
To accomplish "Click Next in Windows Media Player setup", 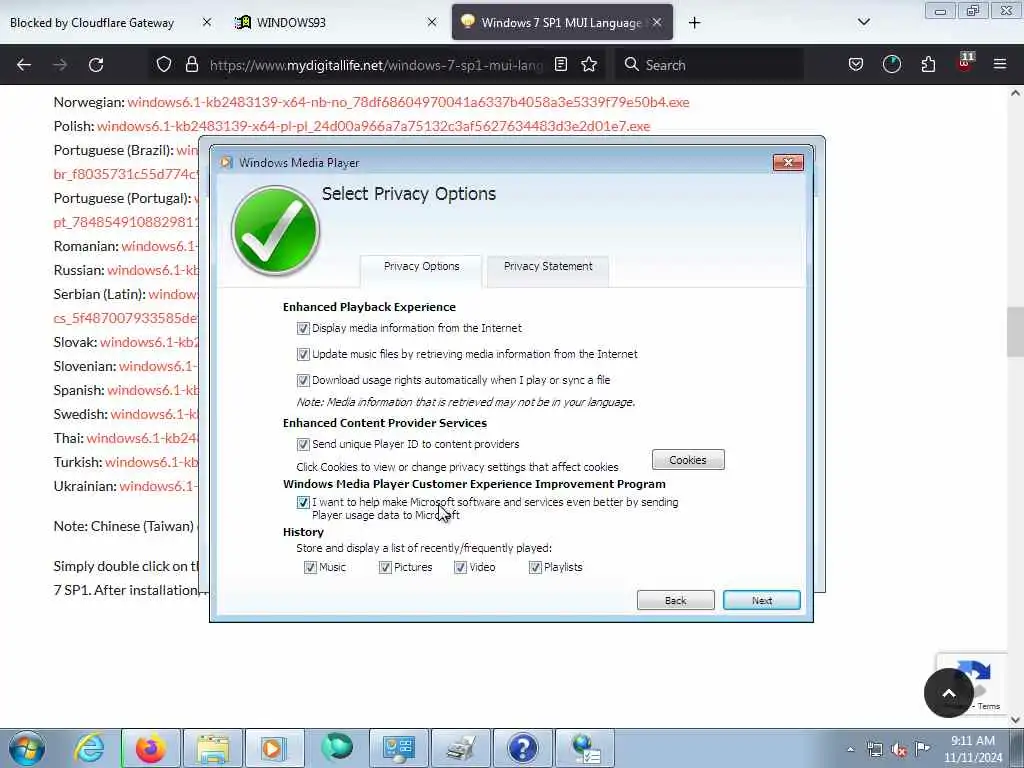I will tap(761, 600).
